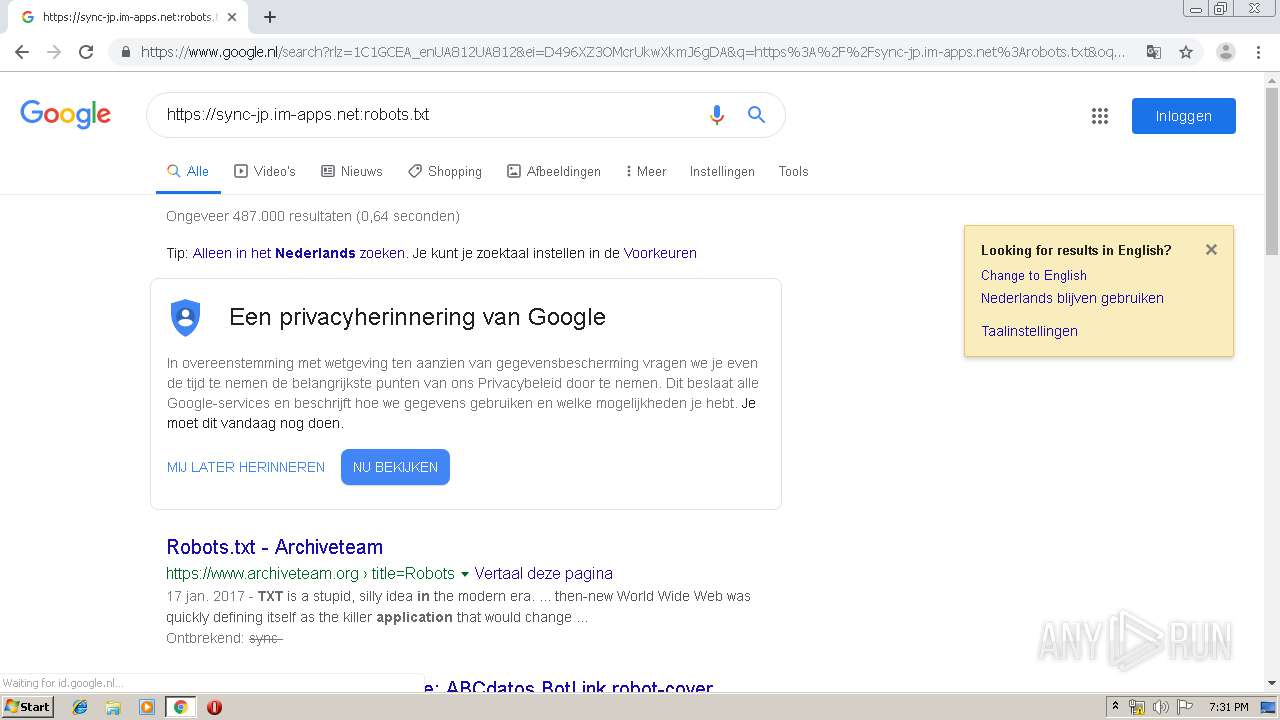Open the Chrome profile avatar icon

tap(1225, 52)
